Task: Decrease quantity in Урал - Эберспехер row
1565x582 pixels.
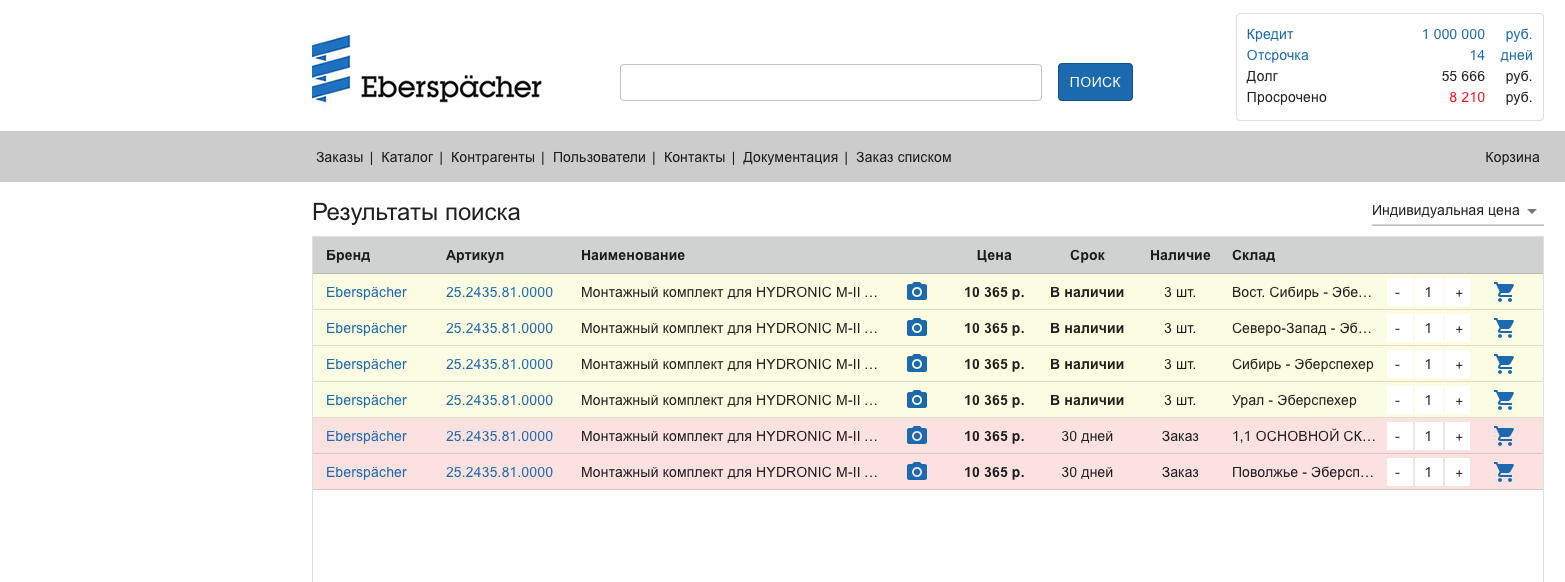Action: pyautogui.click(x=1398, y=401)
